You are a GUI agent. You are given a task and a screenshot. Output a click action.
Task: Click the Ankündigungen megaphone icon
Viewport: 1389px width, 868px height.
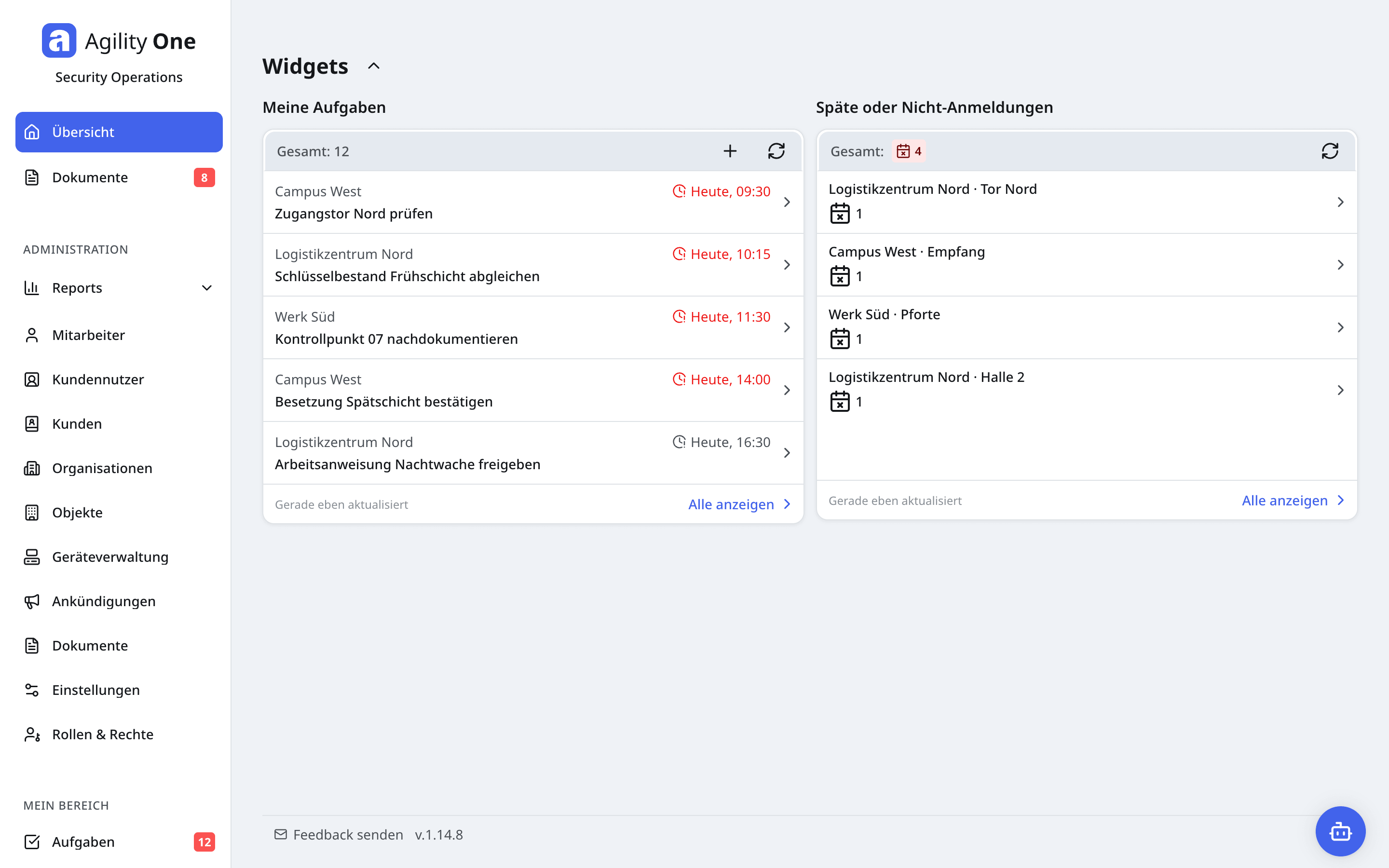32,601
